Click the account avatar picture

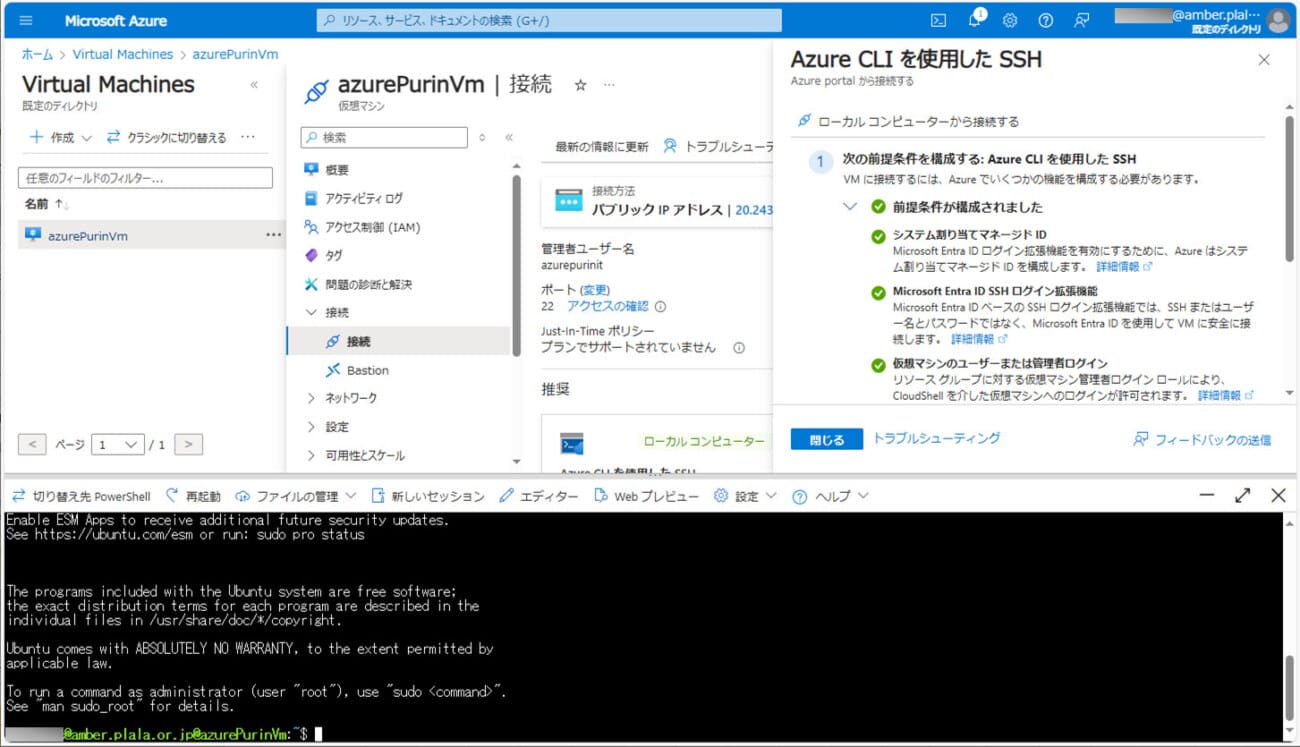click(1278, 20)
